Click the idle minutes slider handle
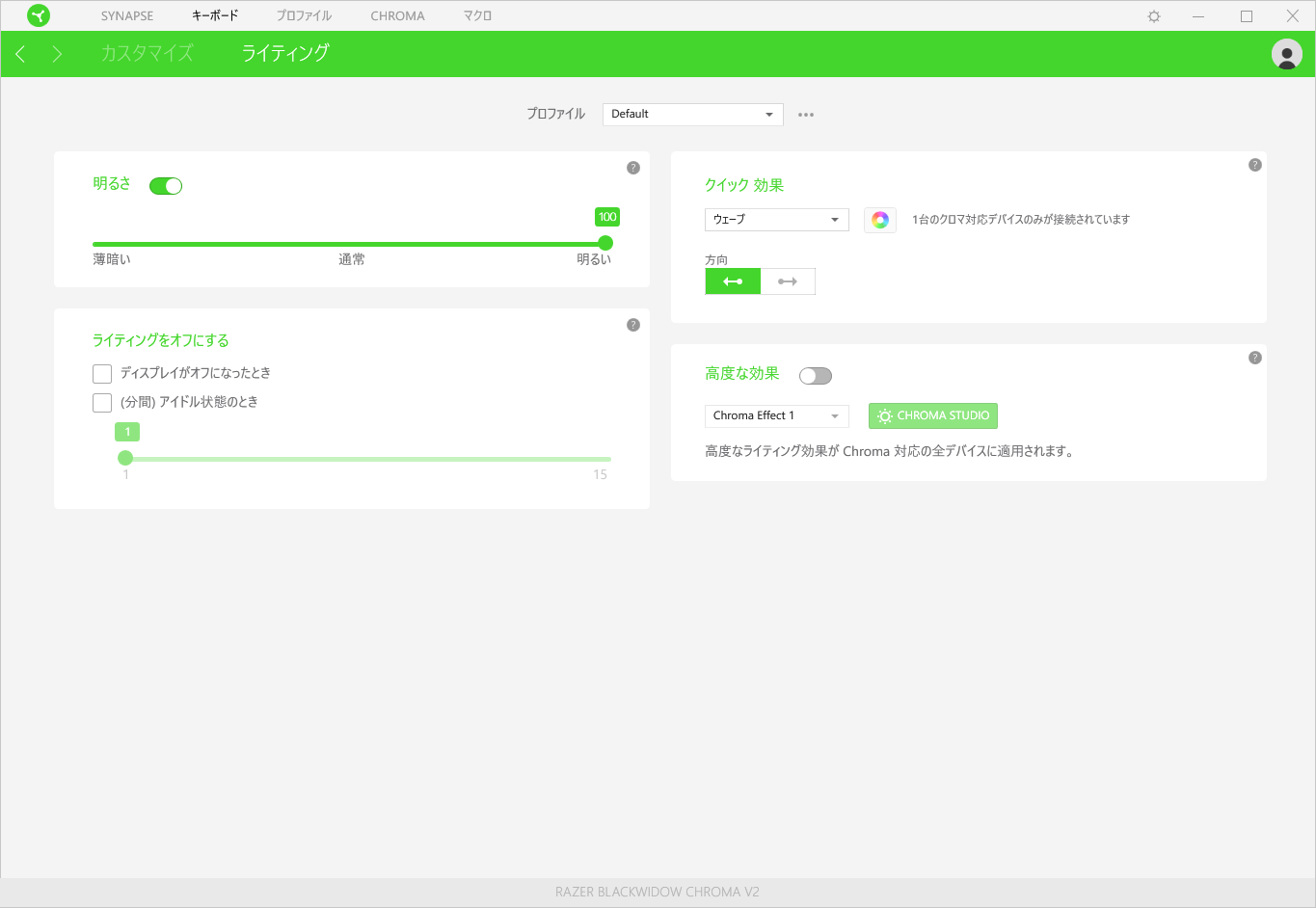The image size is (1316, 908). pyautogui.click(x=125, y=458)
